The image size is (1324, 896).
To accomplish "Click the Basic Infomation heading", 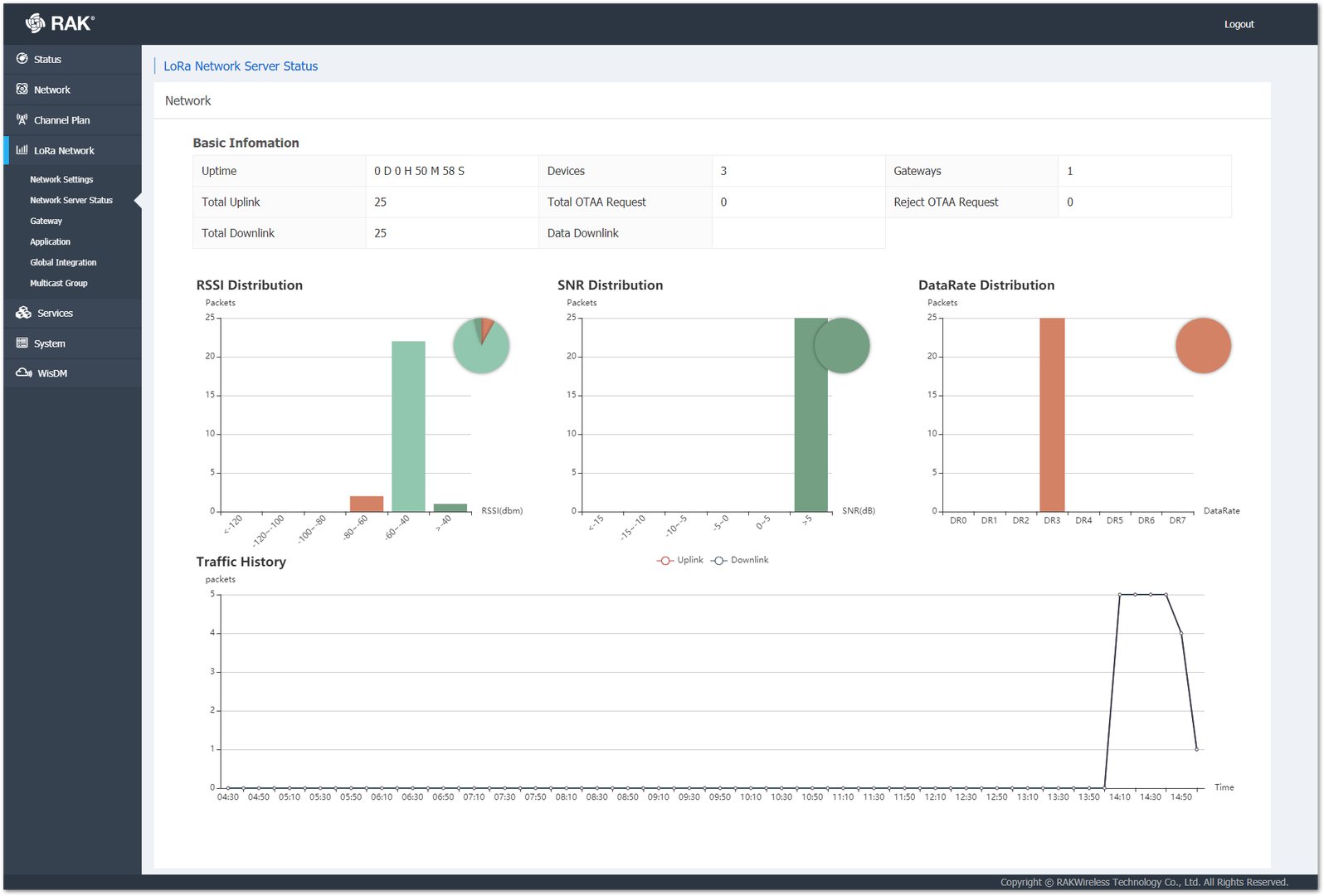I will click(x=246, y=143).
